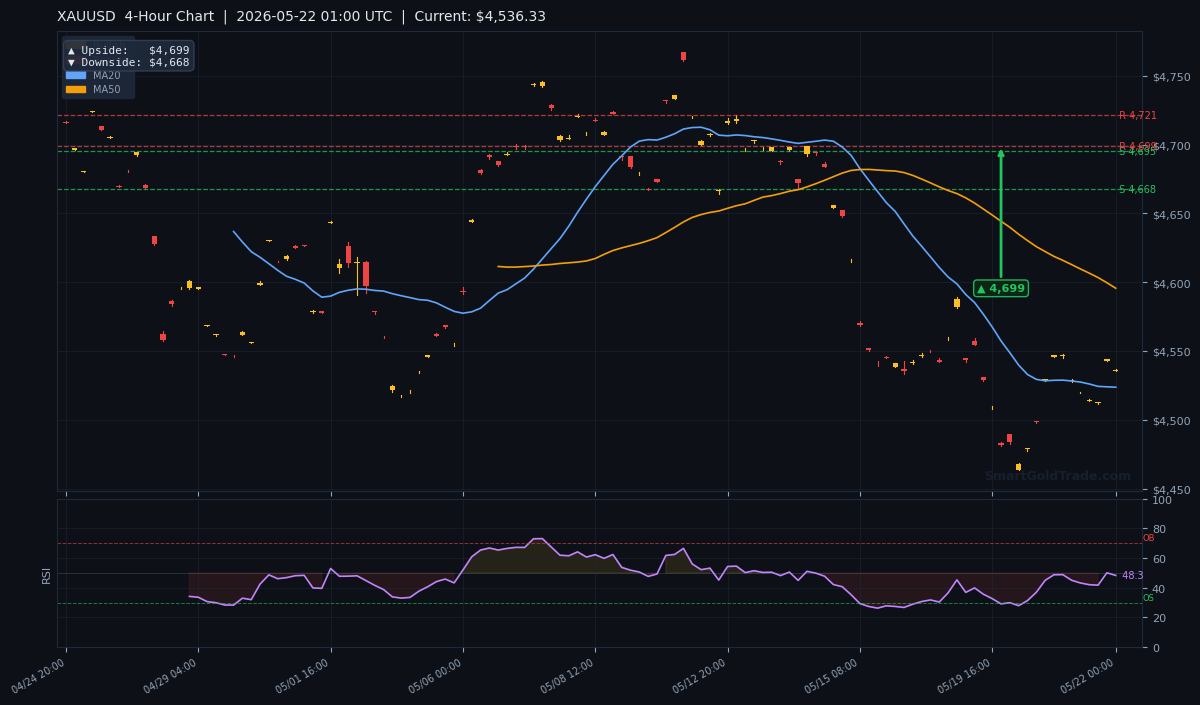Click the $4,750 price axis label

point(1172,77)
